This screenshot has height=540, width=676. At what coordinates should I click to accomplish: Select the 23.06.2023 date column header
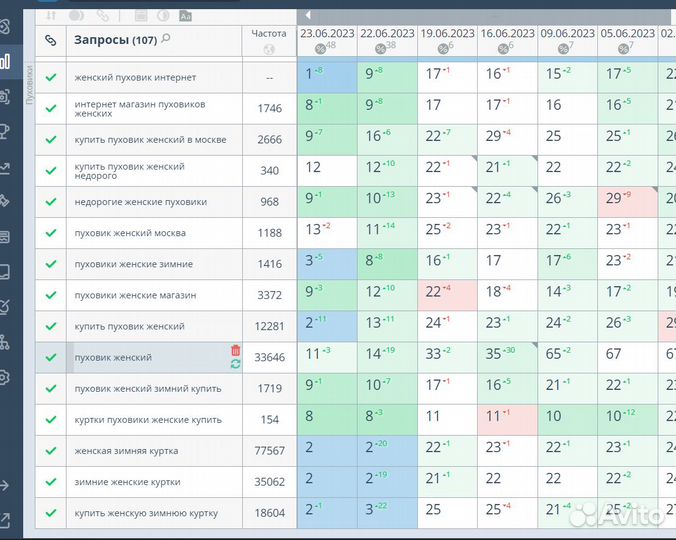[x=326, y=33]
